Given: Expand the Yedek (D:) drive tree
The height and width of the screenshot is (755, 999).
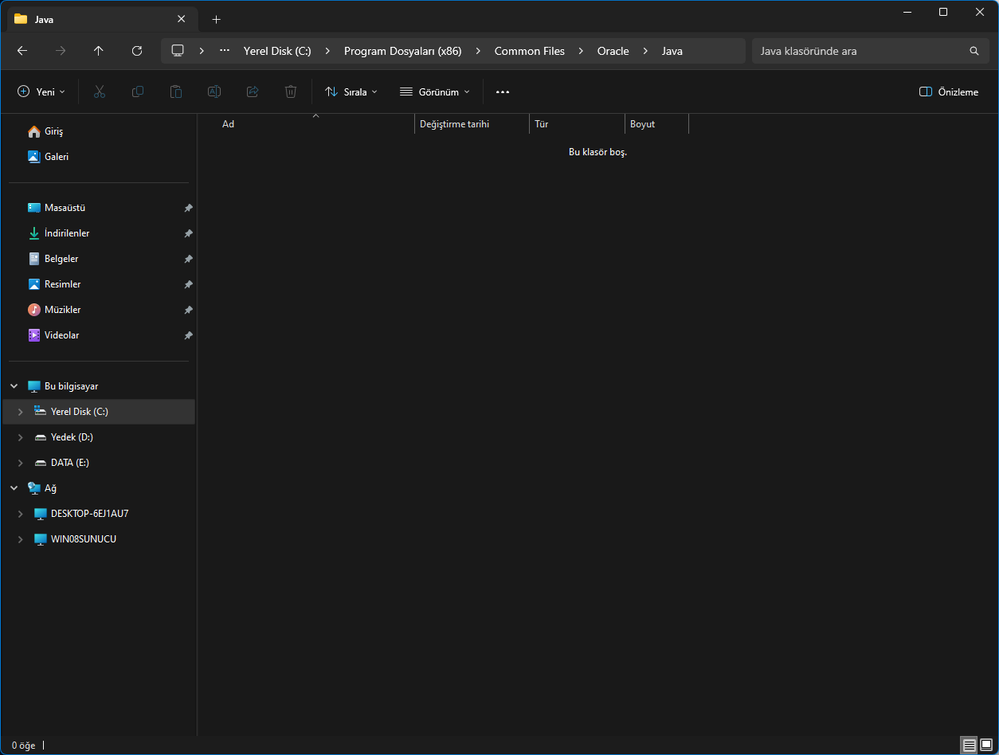Looking at the screenshot, I should point(20,437).
